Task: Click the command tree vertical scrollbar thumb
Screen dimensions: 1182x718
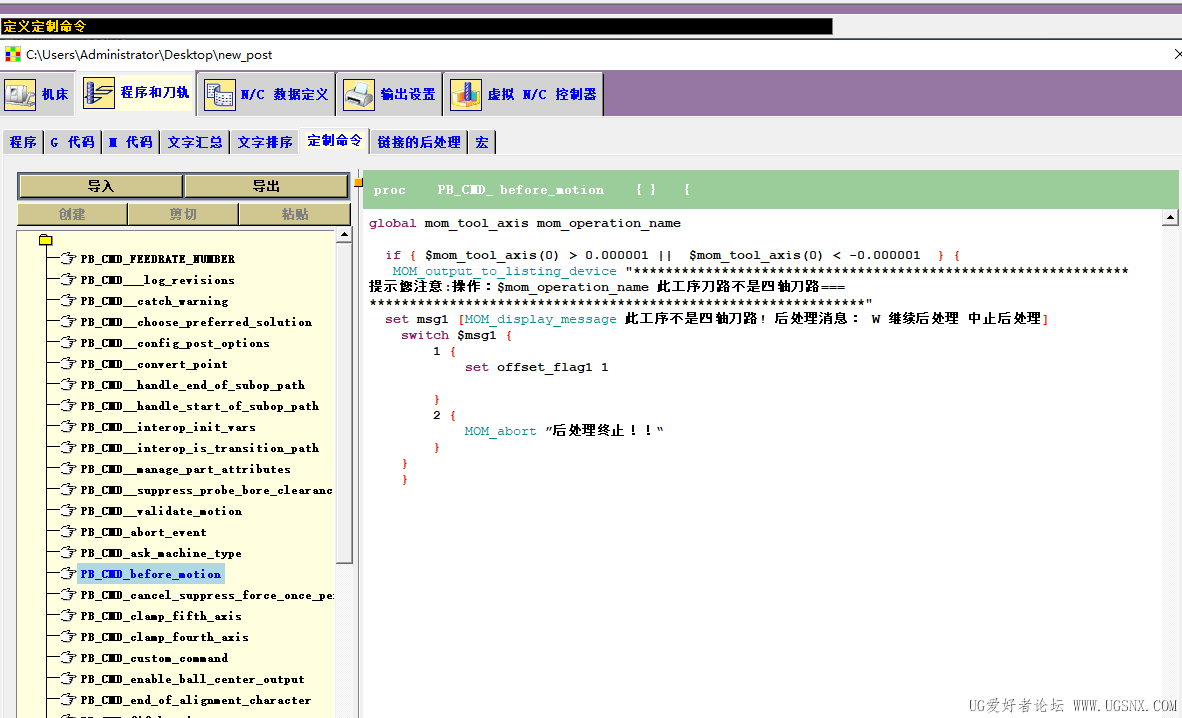Action: click(344, 403)
